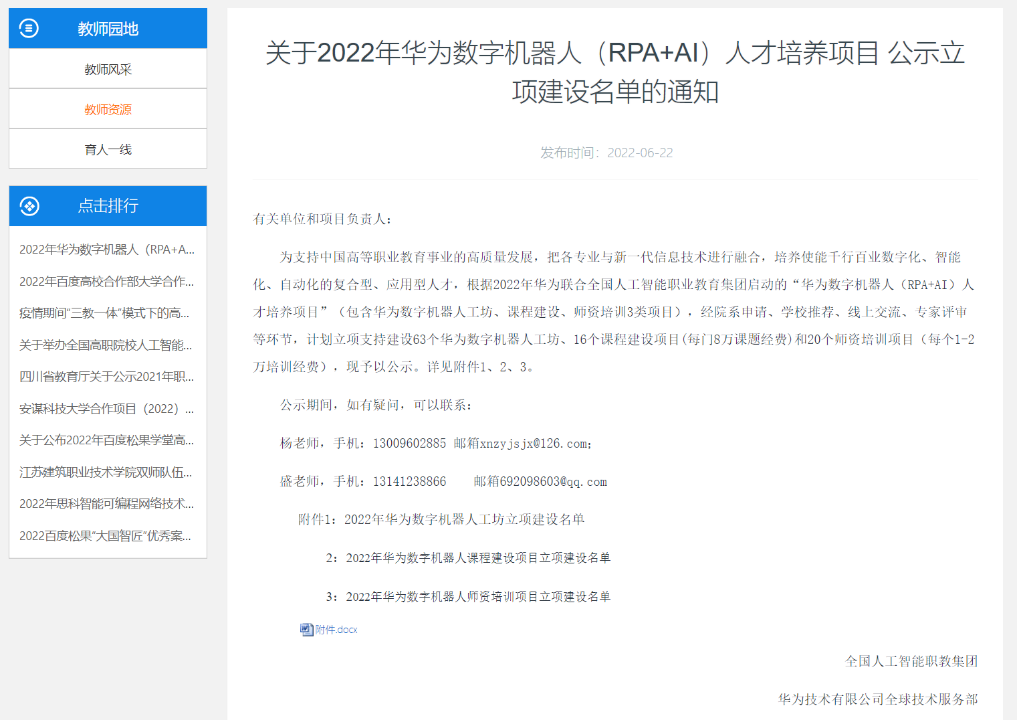Click phone number 13141238866
This screenshot has height=720, width=1017.
point(409,482)
